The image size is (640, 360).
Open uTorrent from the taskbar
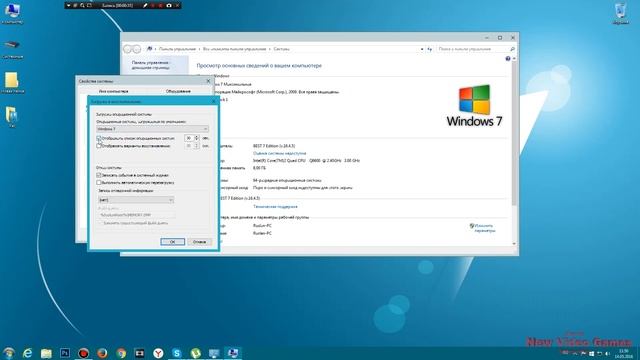tap(196, 353)
